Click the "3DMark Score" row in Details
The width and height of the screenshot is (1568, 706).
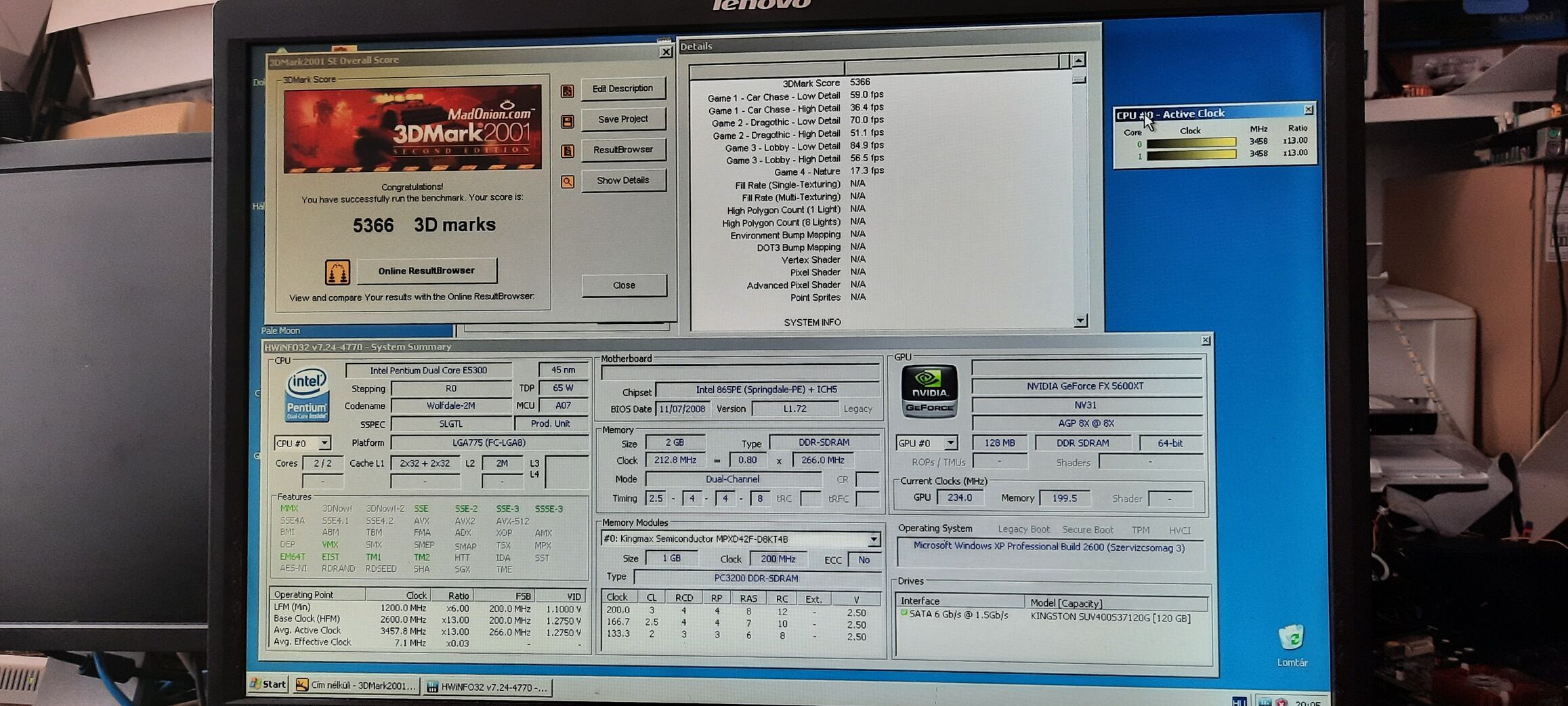(826, 83)
